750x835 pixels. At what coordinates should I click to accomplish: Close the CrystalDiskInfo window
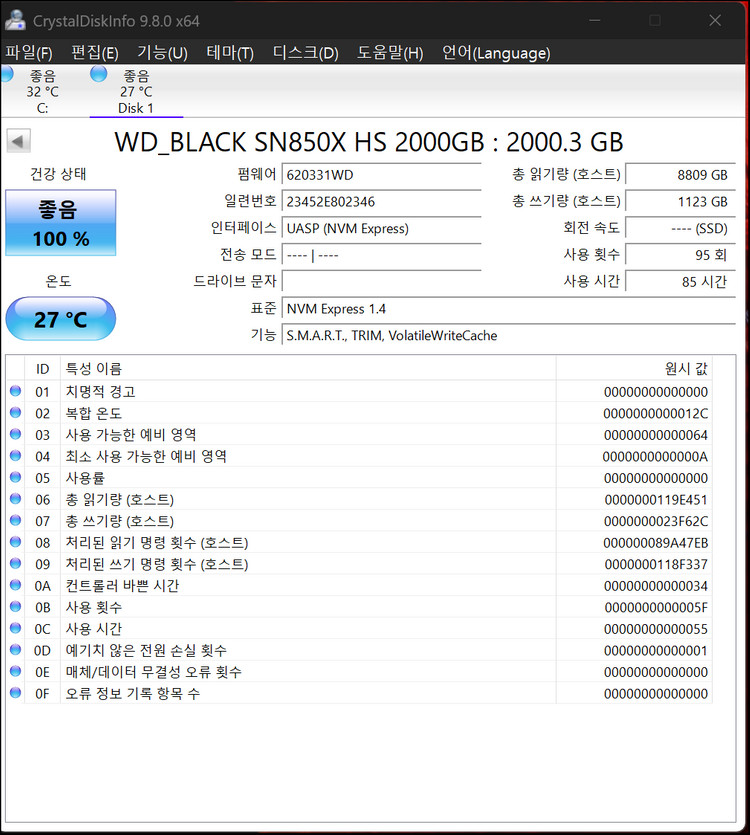(x=715, y=20)
